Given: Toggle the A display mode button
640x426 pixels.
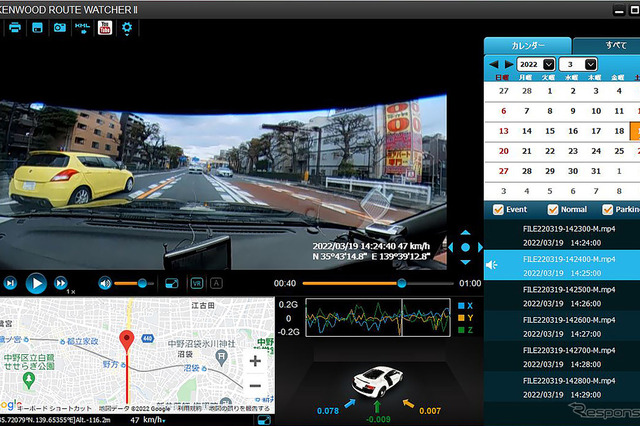Looking at the screenshot, I should pos(216,283).
